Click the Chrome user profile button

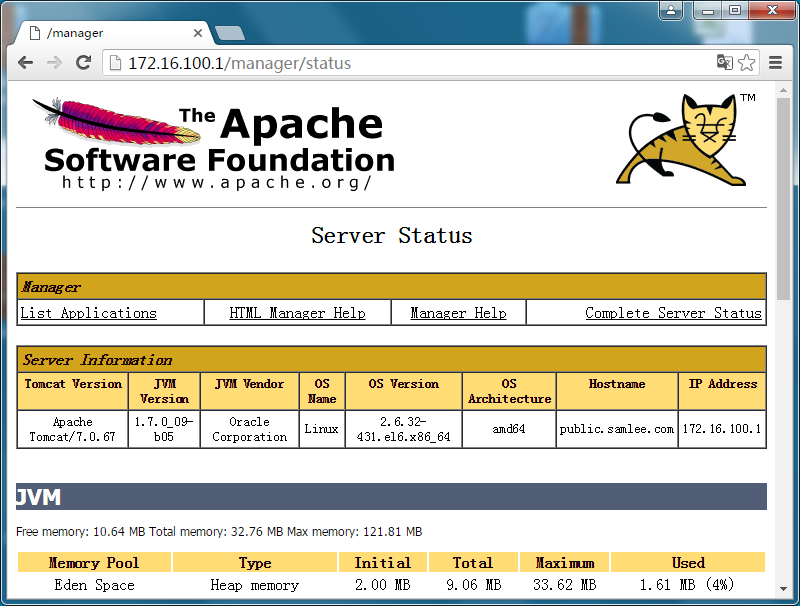pos(671,10)
